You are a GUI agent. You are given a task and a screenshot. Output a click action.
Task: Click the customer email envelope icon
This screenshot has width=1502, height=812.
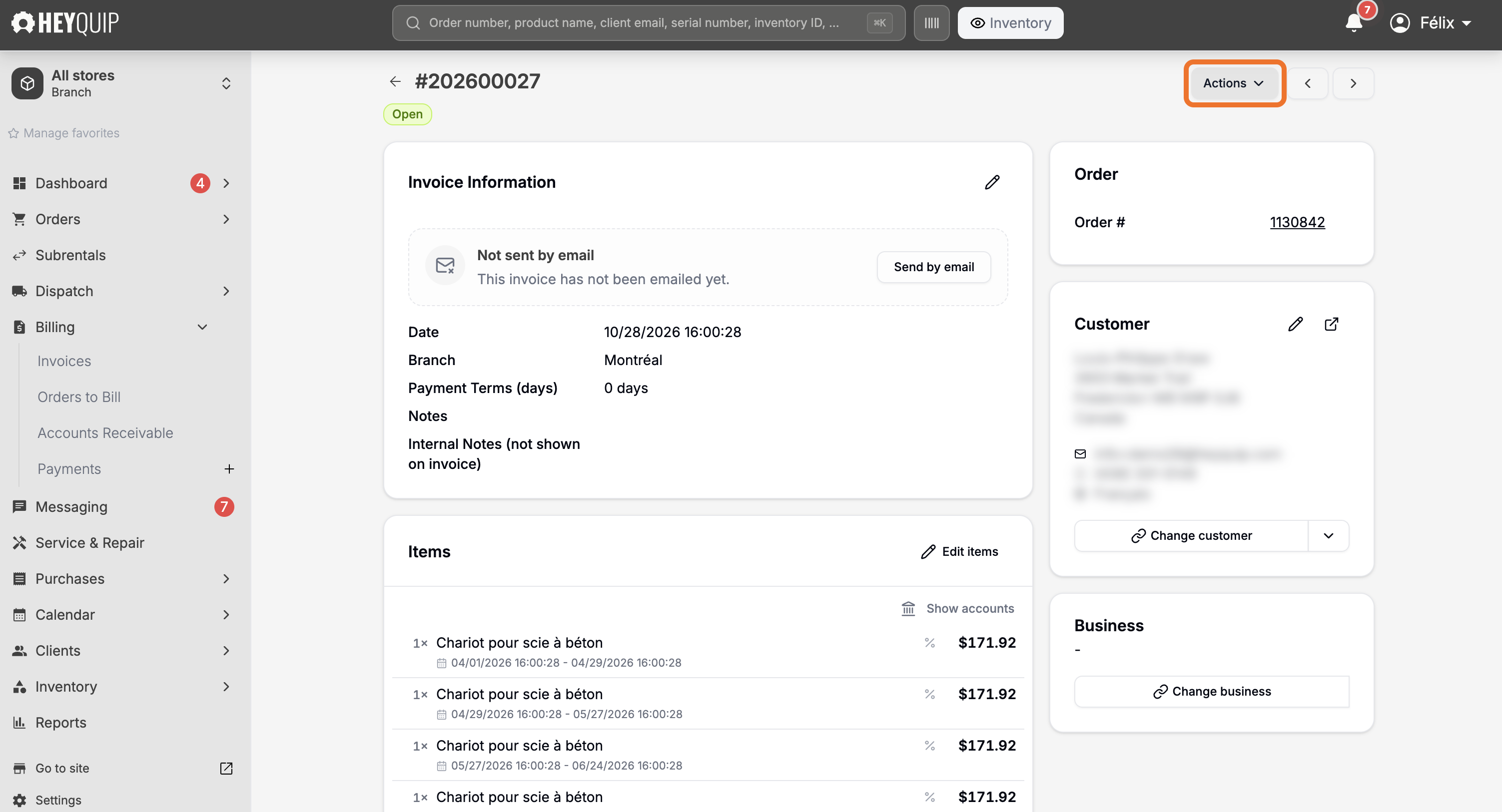pyautogui.click(x=1080, y=453)
